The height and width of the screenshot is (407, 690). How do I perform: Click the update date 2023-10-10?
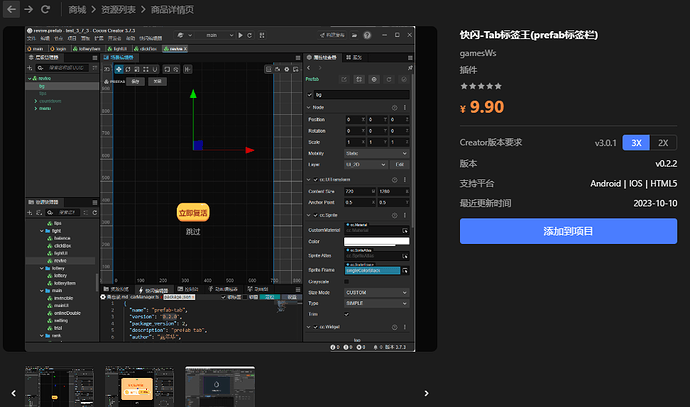click(x=655, y=203)
